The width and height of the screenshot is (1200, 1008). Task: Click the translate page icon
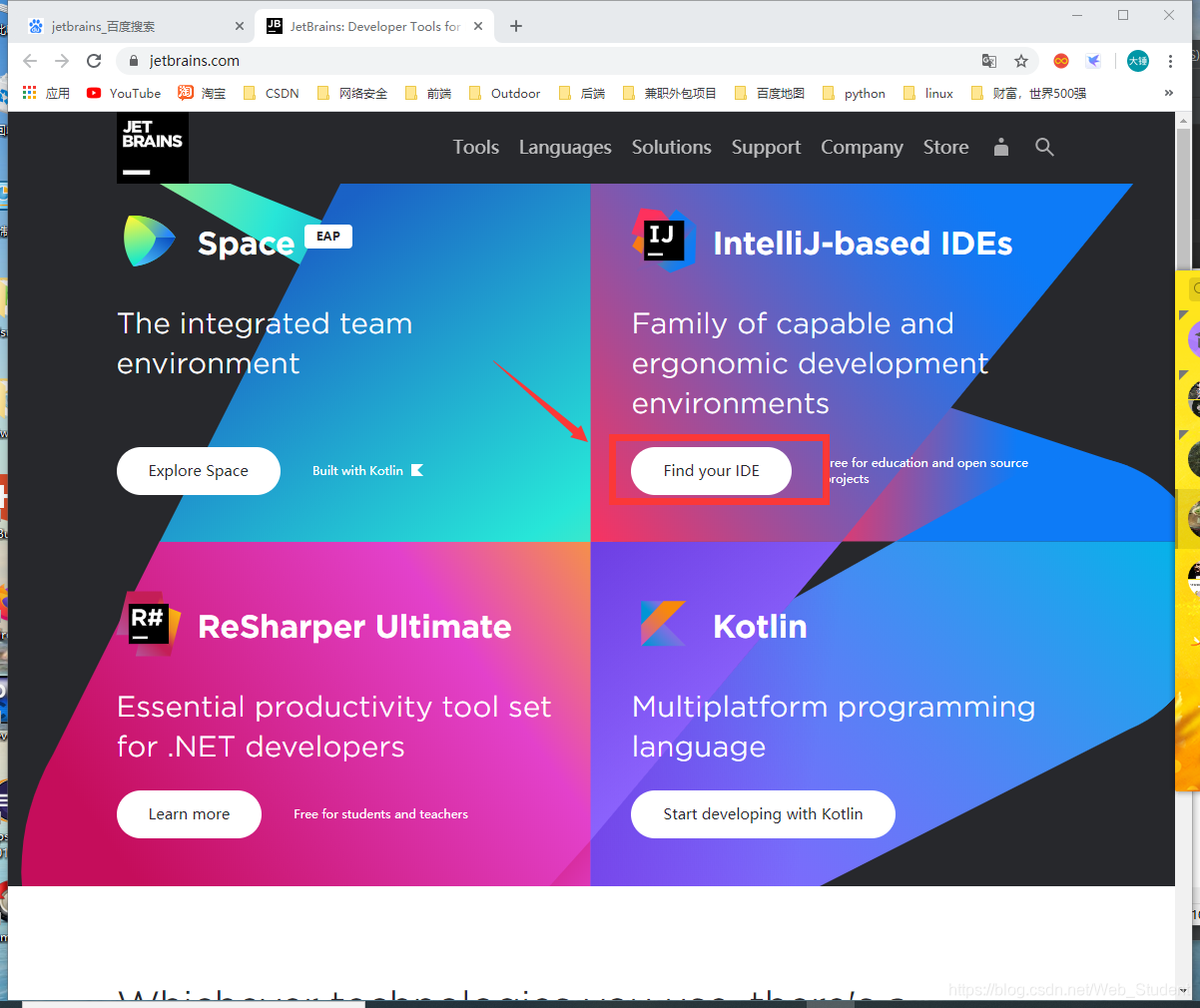click(x=989, y=61)
